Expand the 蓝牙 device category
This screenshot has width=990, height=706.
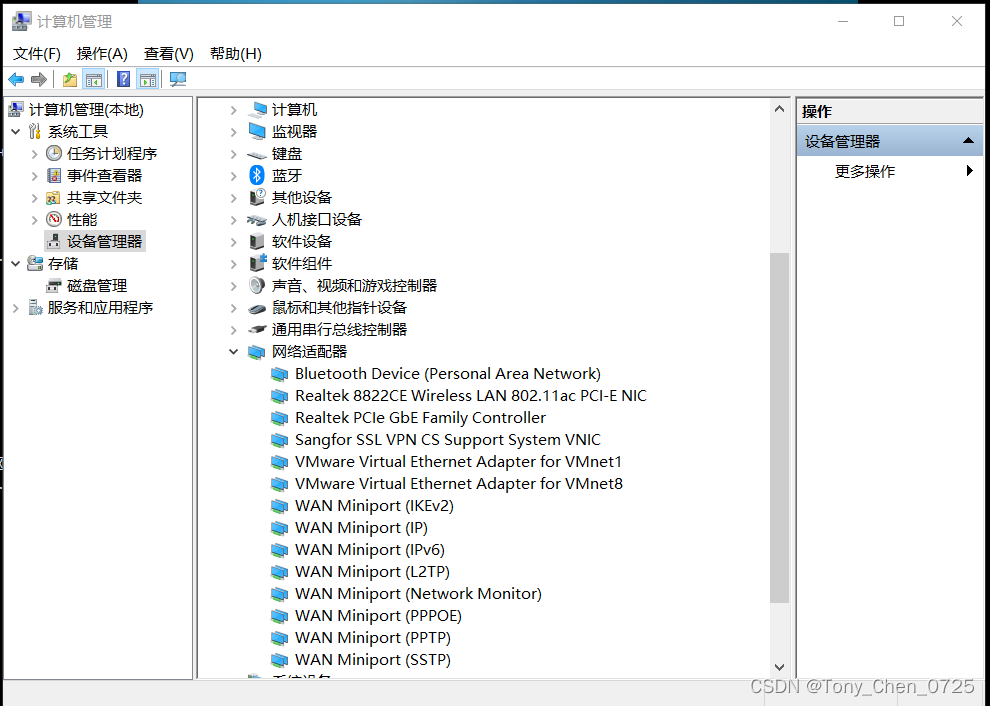tap(234, 176)
